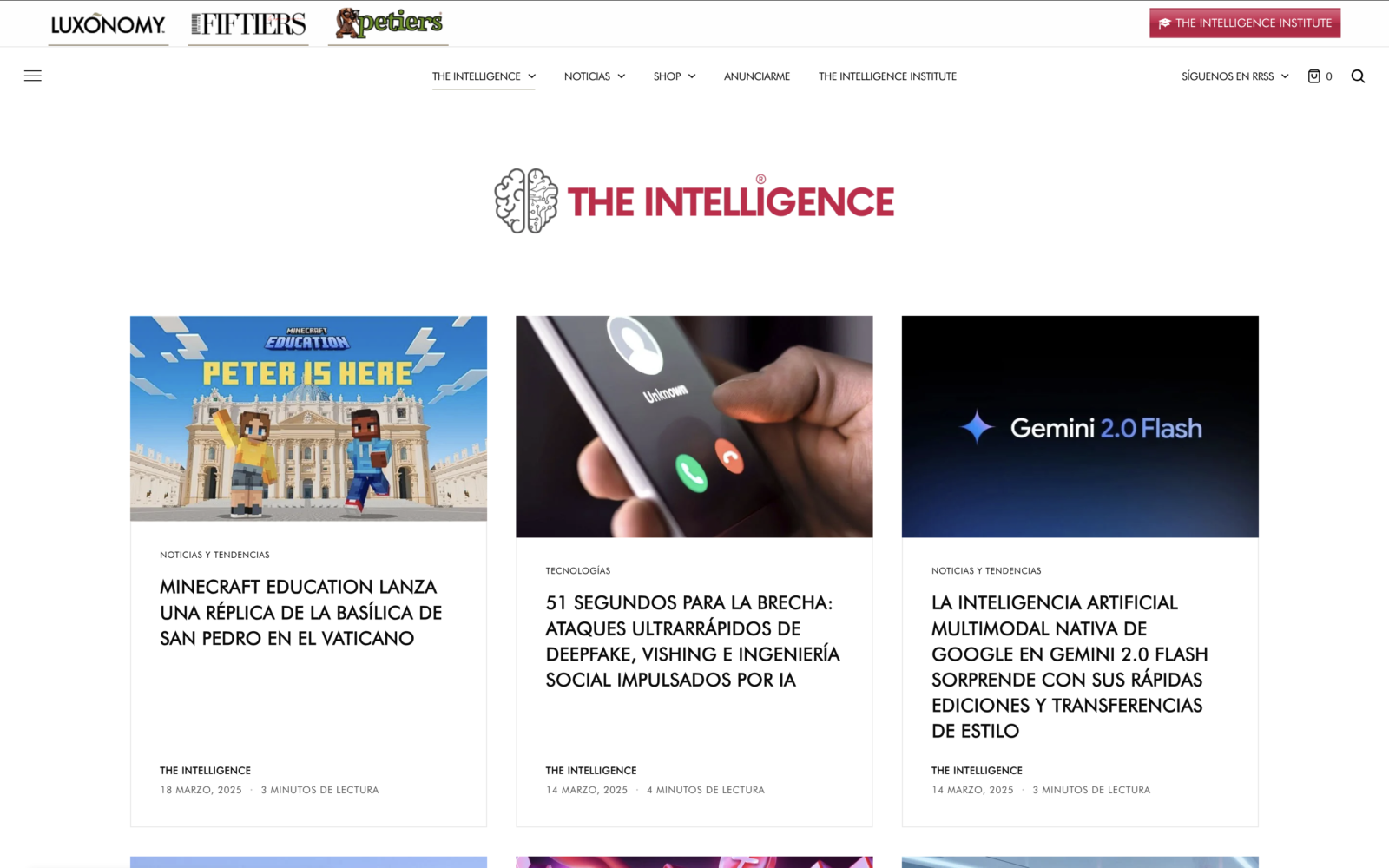Expand Síguenos en RRSS dropdown
The image size is (1389, 868).
(x=1234, y=76)
